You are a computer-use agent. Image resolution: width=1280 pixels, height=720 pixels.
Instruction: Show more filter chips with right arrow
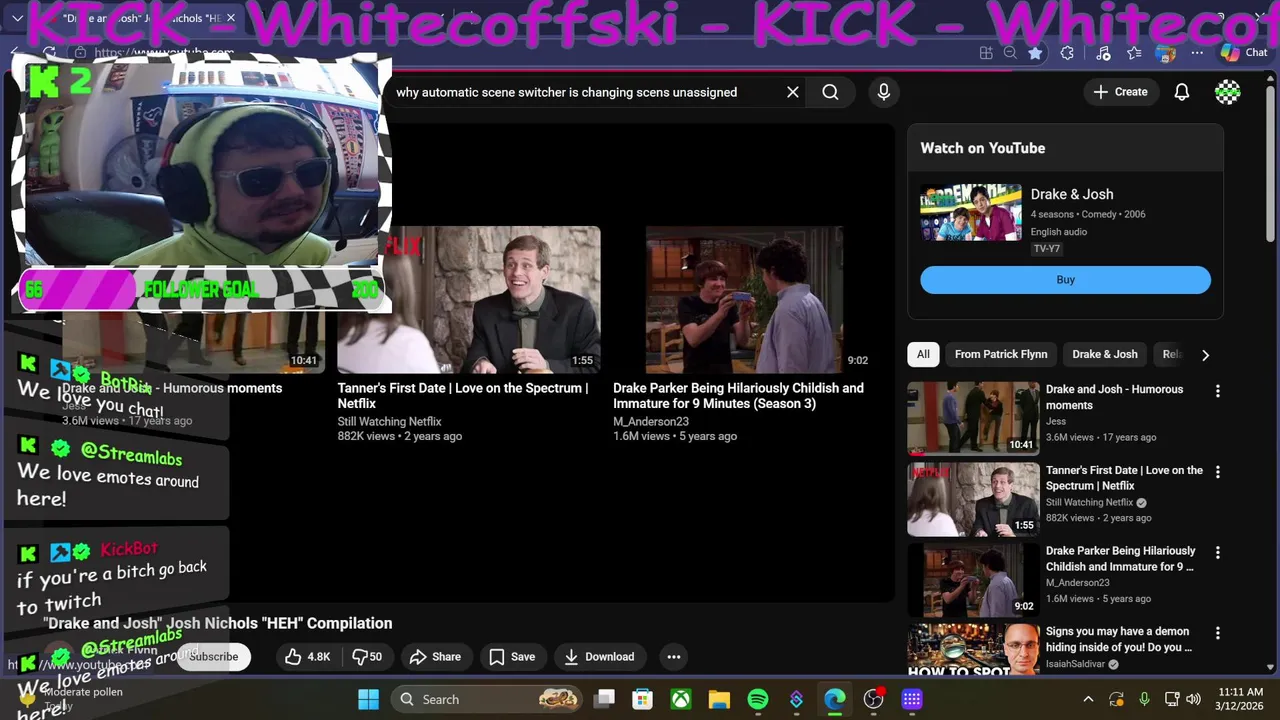click(1205, 355)
